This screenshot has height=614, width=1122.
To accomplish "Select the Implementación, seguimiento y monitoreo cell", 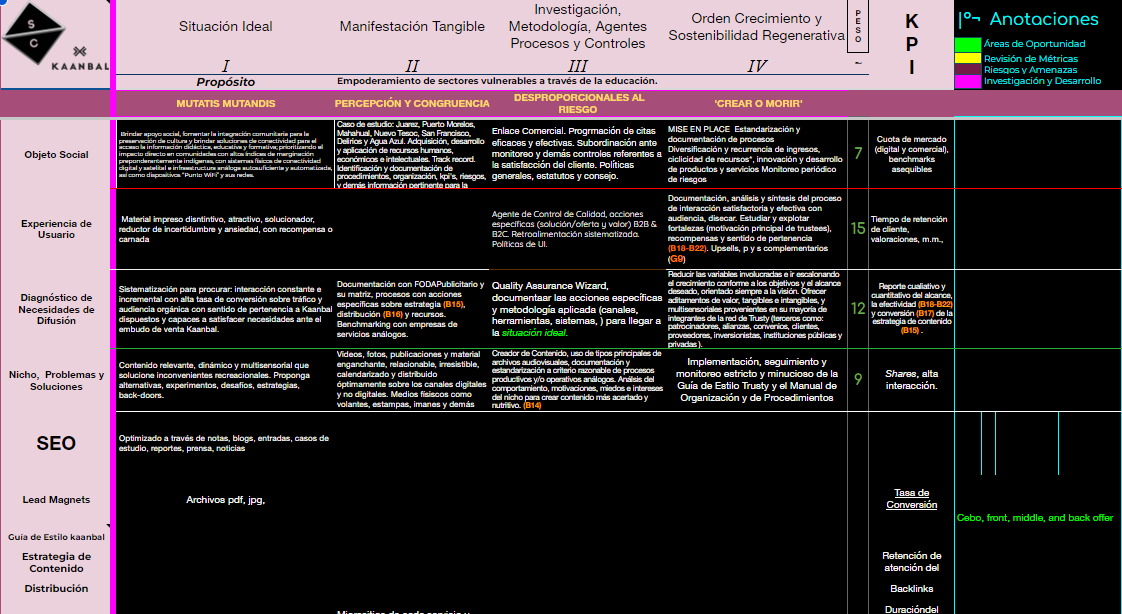I will coord(756,380).
